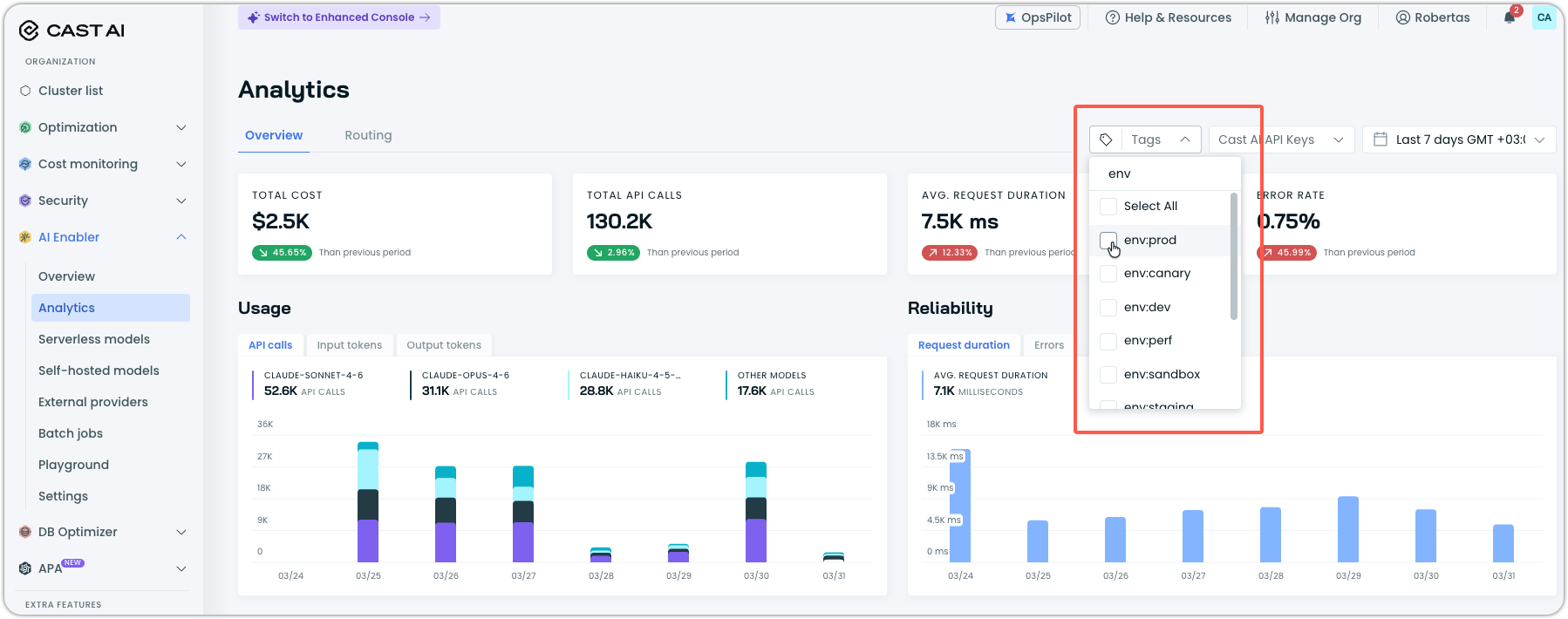
Task: Expand the Cost monitoring menu chevron
Action: 181,164
